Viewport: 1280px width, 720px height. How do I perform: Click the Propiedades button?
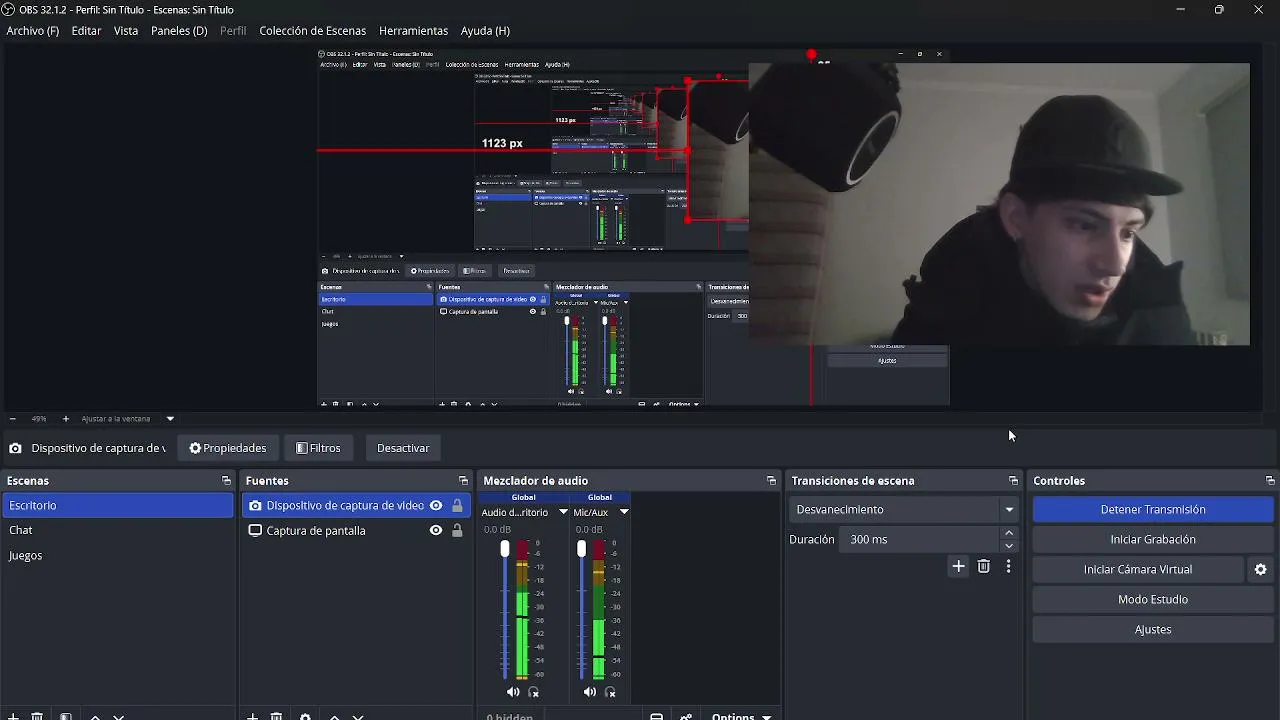click(x=228, y=448)
